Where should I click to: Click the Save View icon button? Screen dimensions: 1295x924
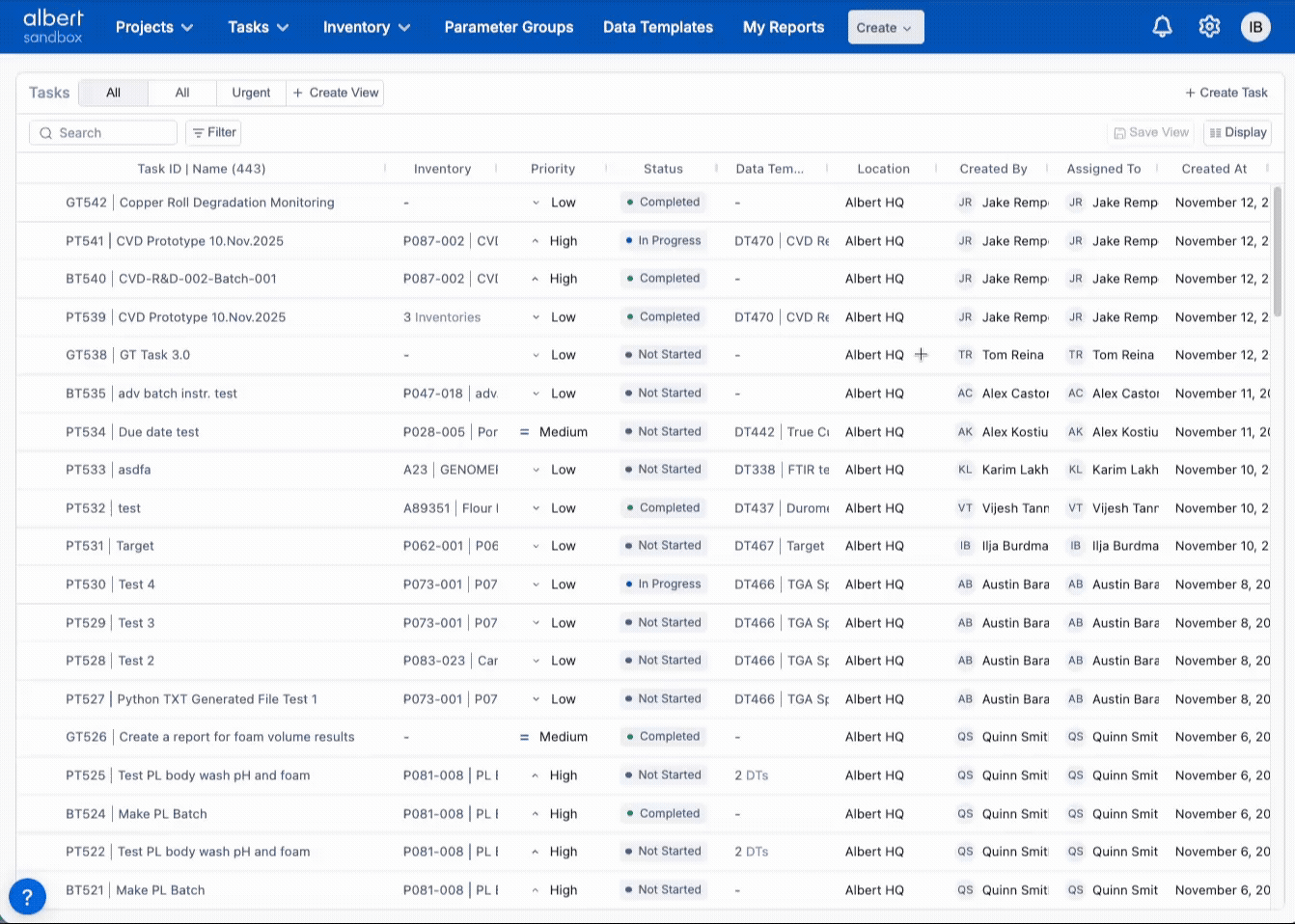click(x=1151, y=133)
